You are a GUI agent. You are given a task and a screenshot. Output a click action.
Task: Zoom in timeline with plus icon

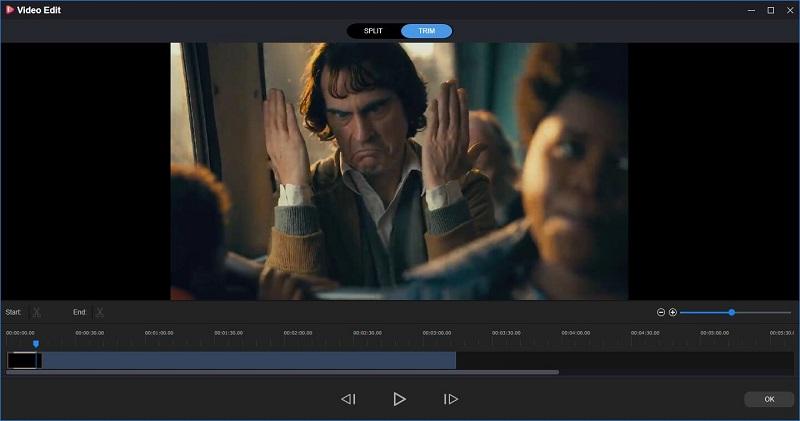[x=673, y=312]
